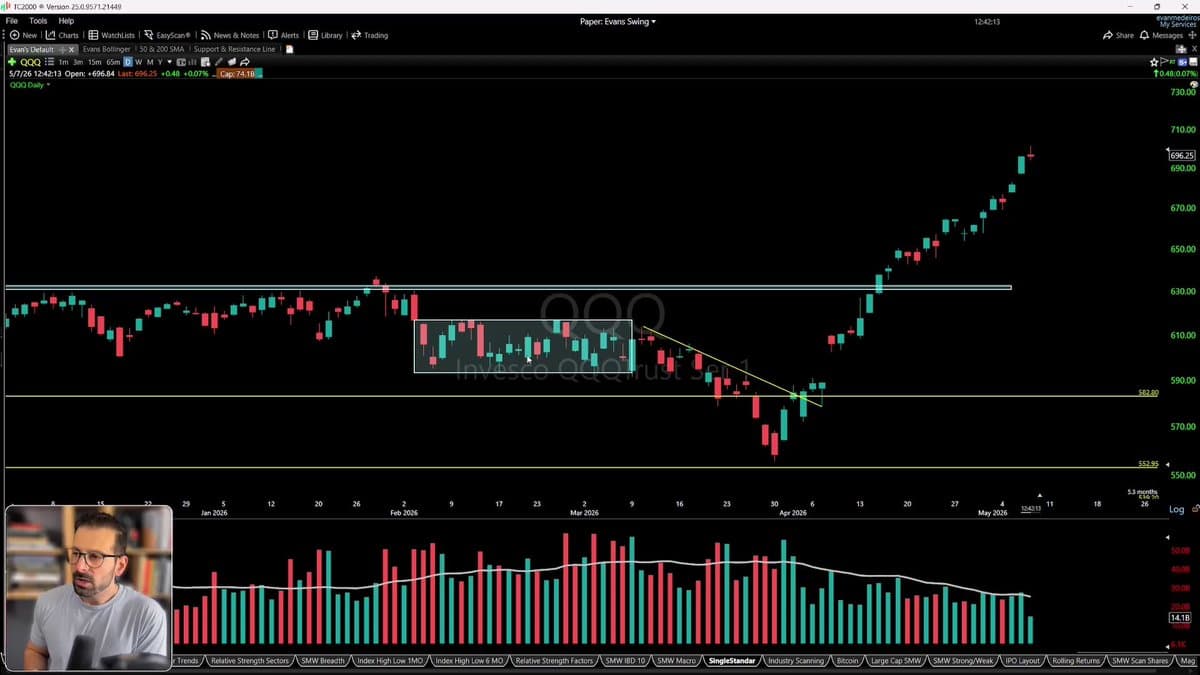Click the share arrow icon in chart toolbar
This screenshot has height=675, width=1200.
[244, 62]
